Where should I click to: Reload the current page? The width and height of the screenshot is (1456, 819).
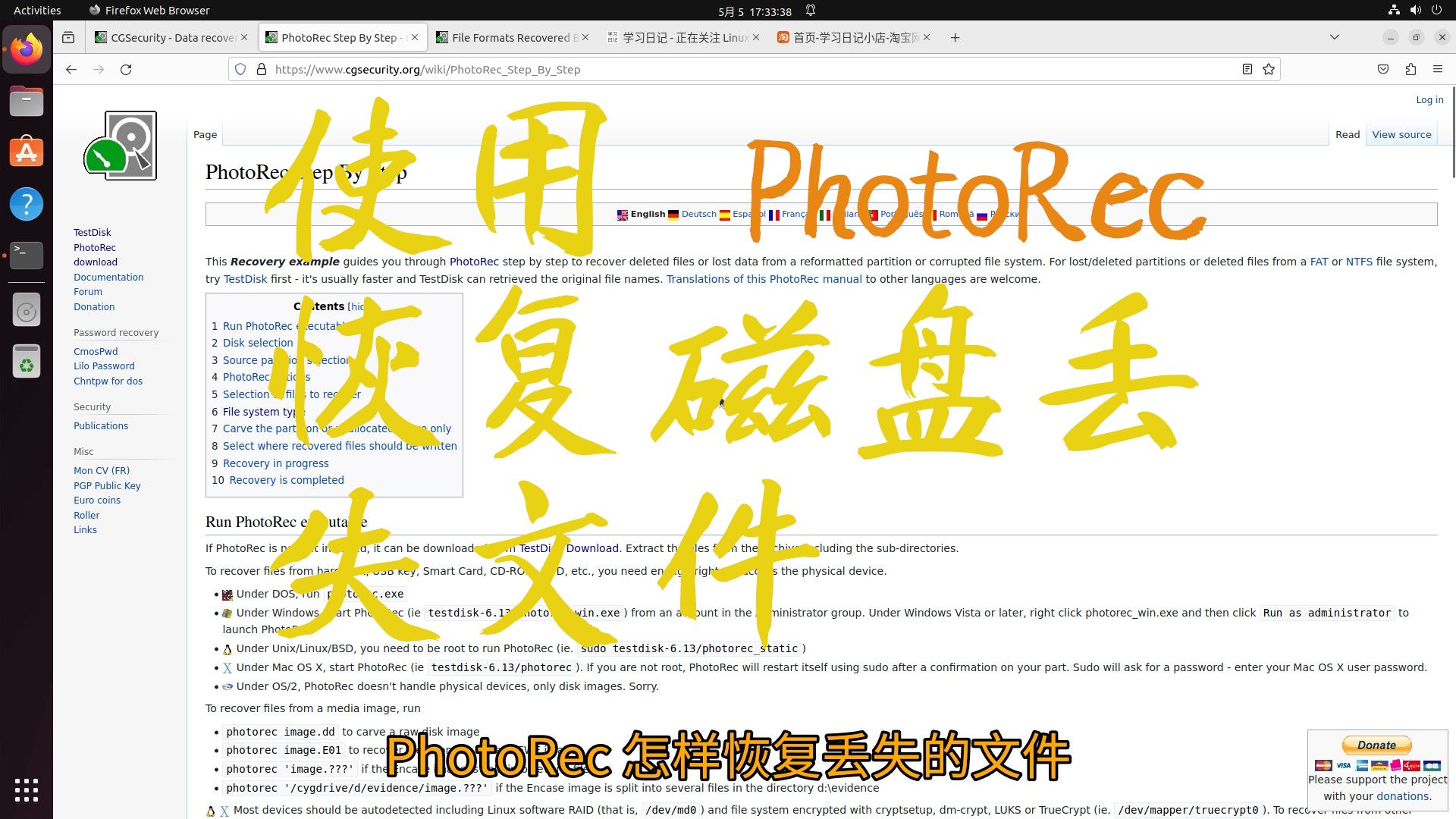coord(126,69)
